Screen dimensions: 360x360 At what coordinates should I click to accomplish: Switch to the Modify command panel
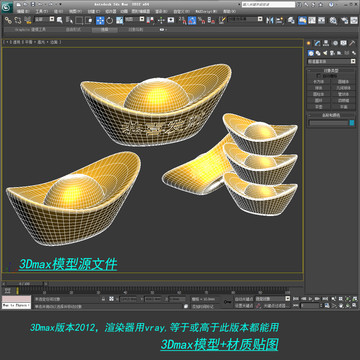coord(317,43)
